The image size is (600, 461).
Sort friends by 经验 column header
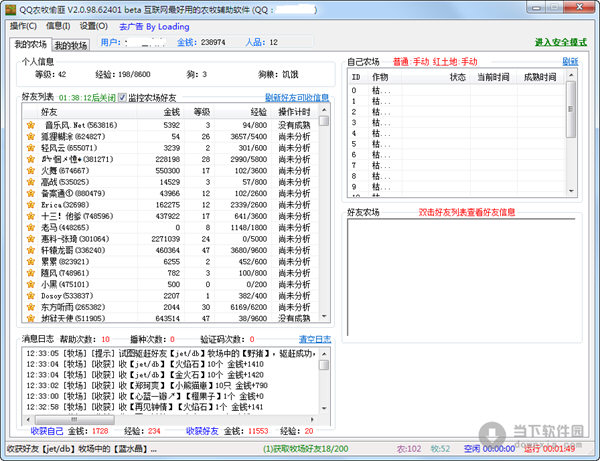(x=243, y=112)
